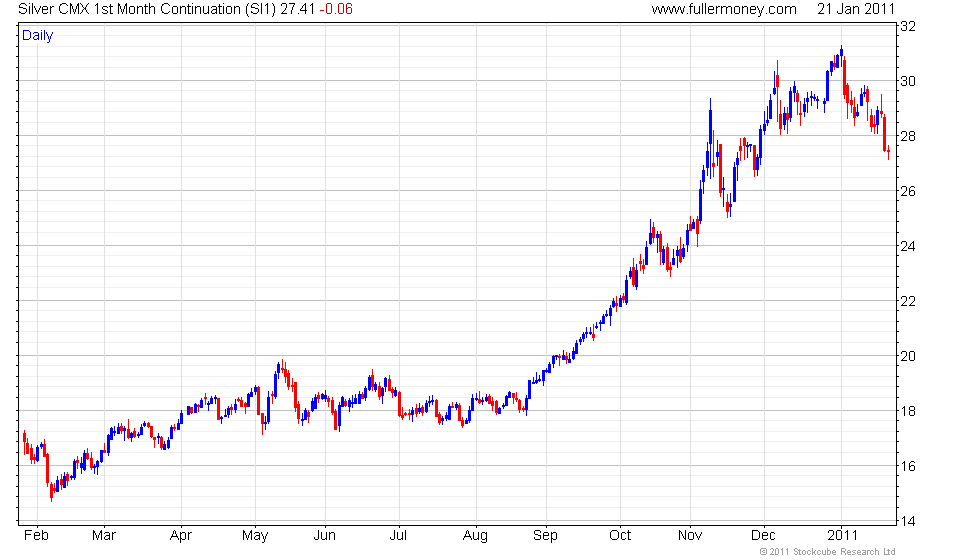Viewport: 980px width, 560px height.
Task: Click the last price value 27.41
Action: (298, 9)
